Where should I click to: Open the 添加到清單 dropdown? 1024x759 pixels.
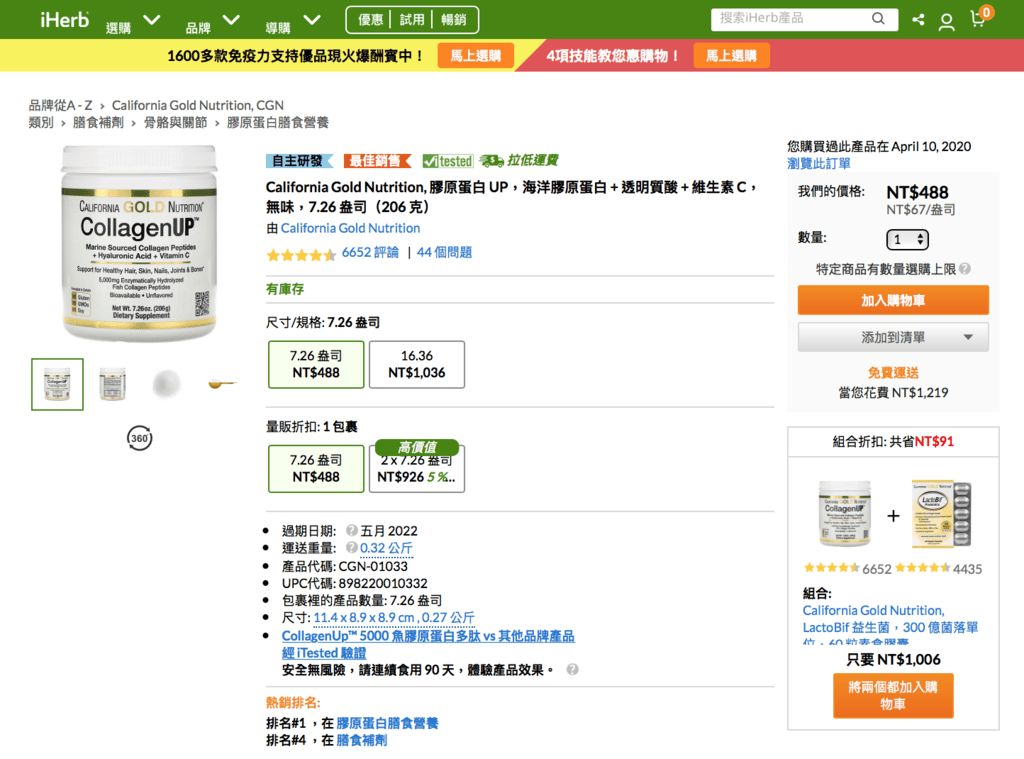[x=893, y=338]
